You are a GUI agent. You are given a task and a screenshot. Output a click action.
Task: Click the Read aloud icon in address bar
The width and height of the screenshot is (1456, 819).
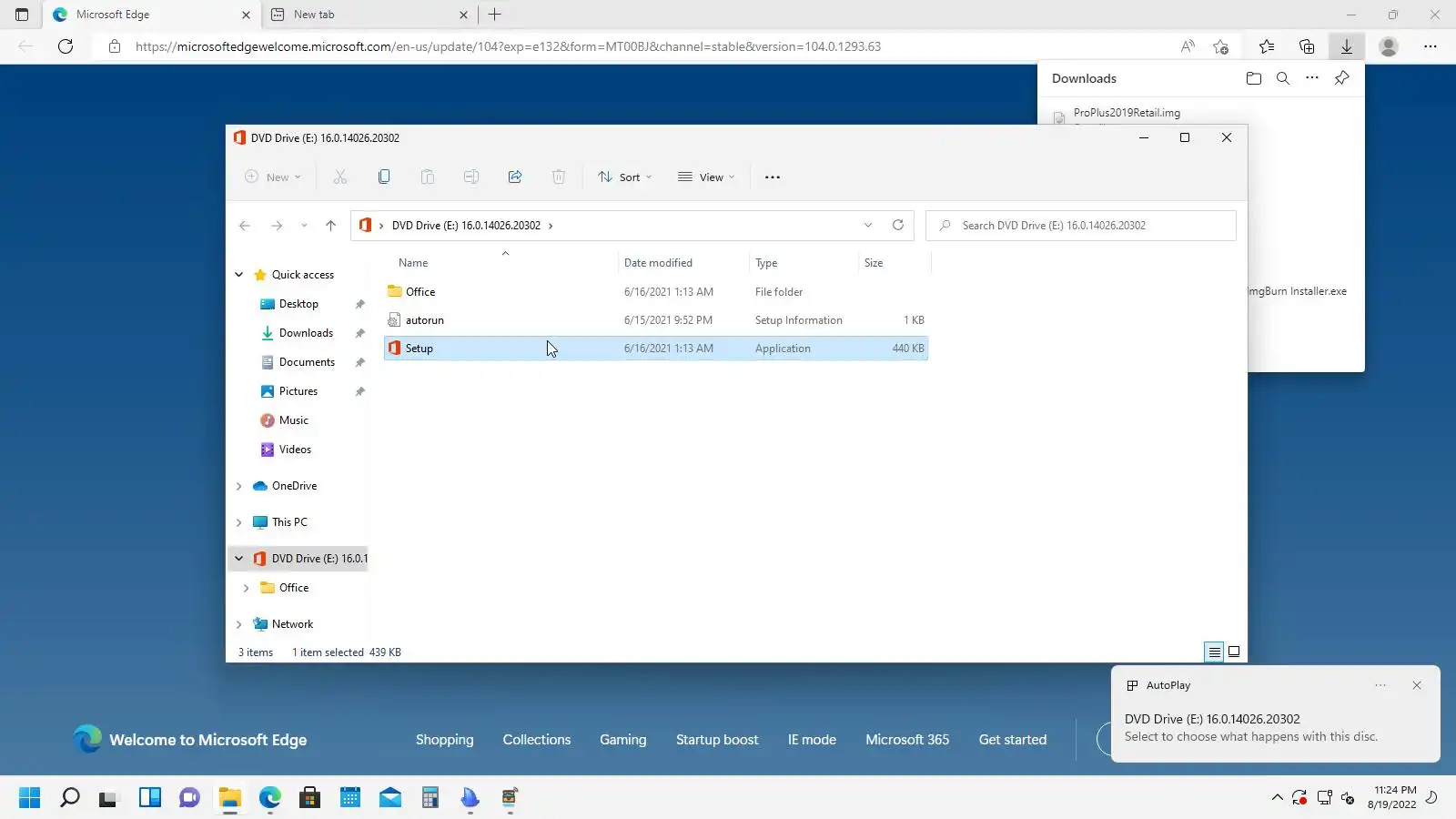(x=1188, y=46)
